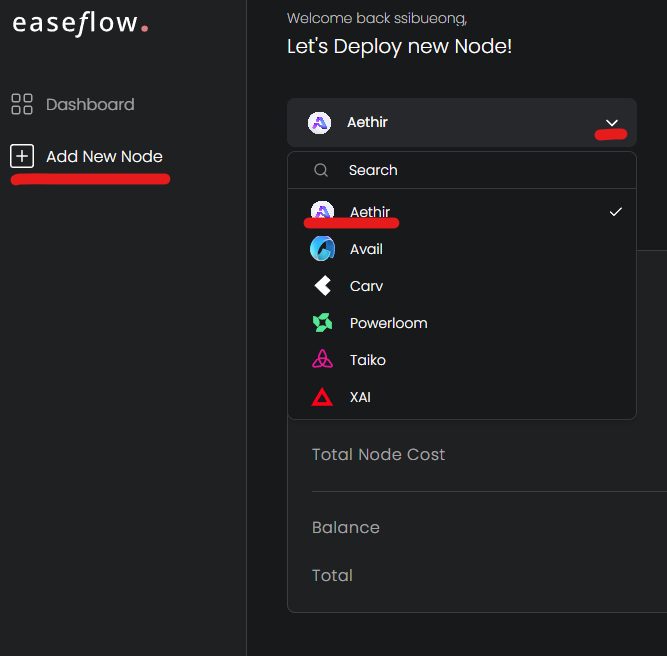Pick Taiko from the node list
This screenshot has height=656, width=667.
point(462,360)
